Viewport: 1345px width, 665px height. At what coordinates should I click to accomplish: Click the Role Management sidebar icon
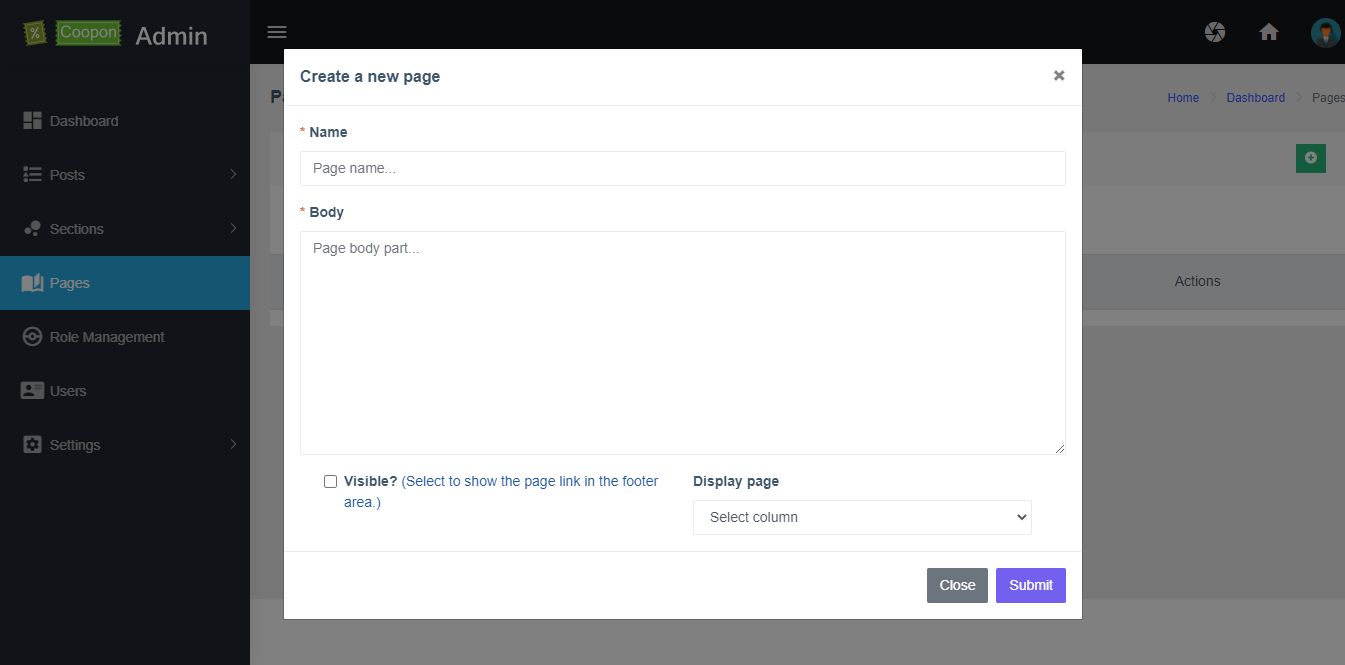[x=32, y=337]
